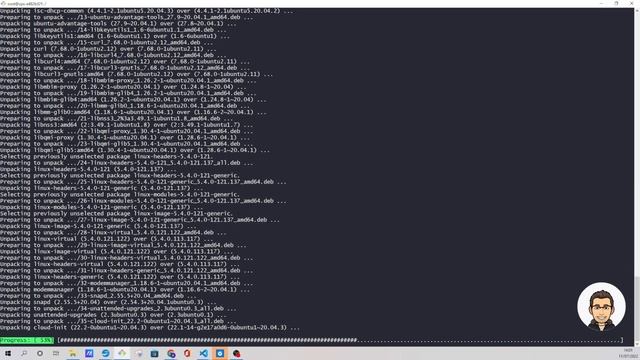
Task: Click line Unpacking libcurl4:amd64
Action: coord(125,62)
